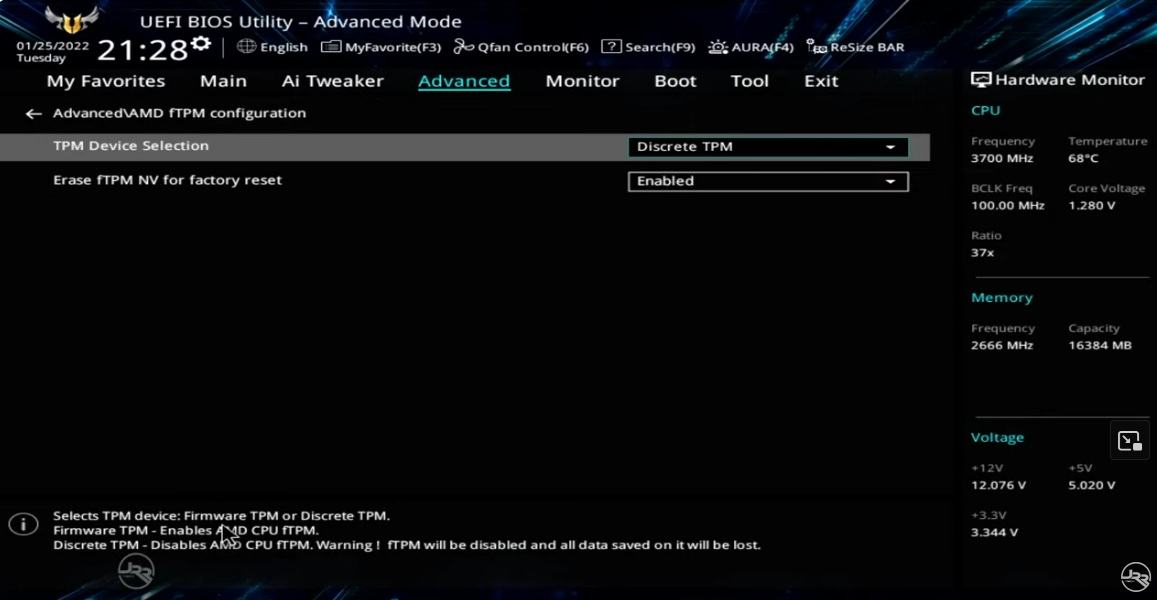The width and height of the screenshot is (1157, 600).
Task: Go back using the left arrow
Action: pyautogui.click(x=33, y=114)
